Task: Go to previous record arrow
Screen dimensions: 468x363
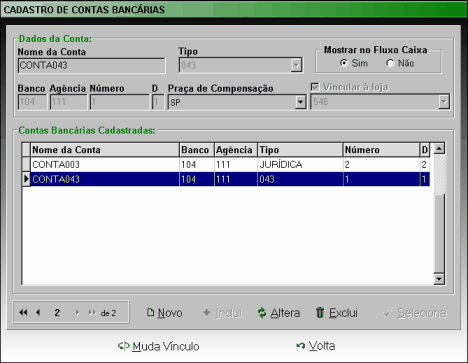Action: 38,313
